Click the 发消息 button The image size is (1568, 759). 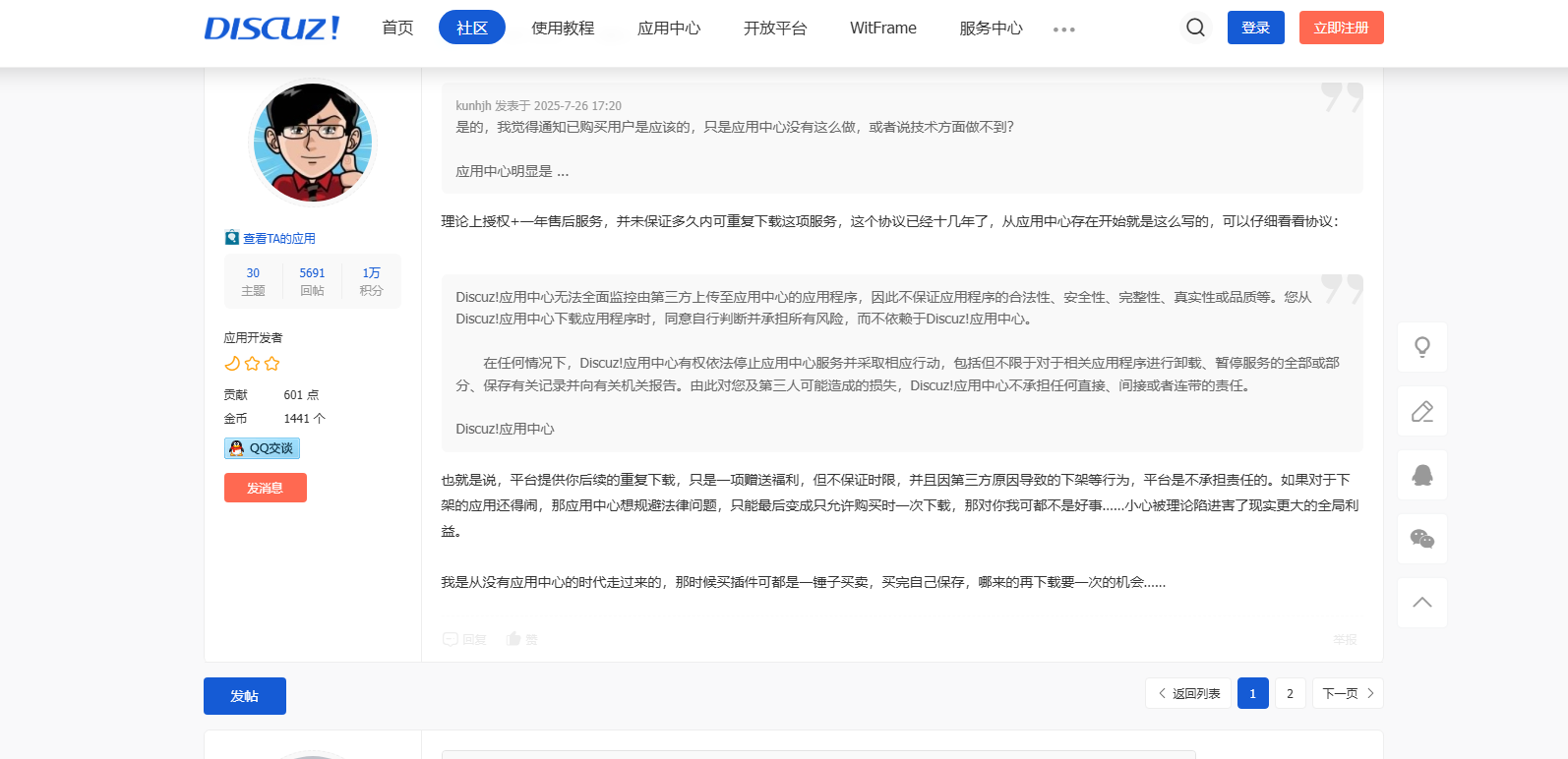[266, 488]
